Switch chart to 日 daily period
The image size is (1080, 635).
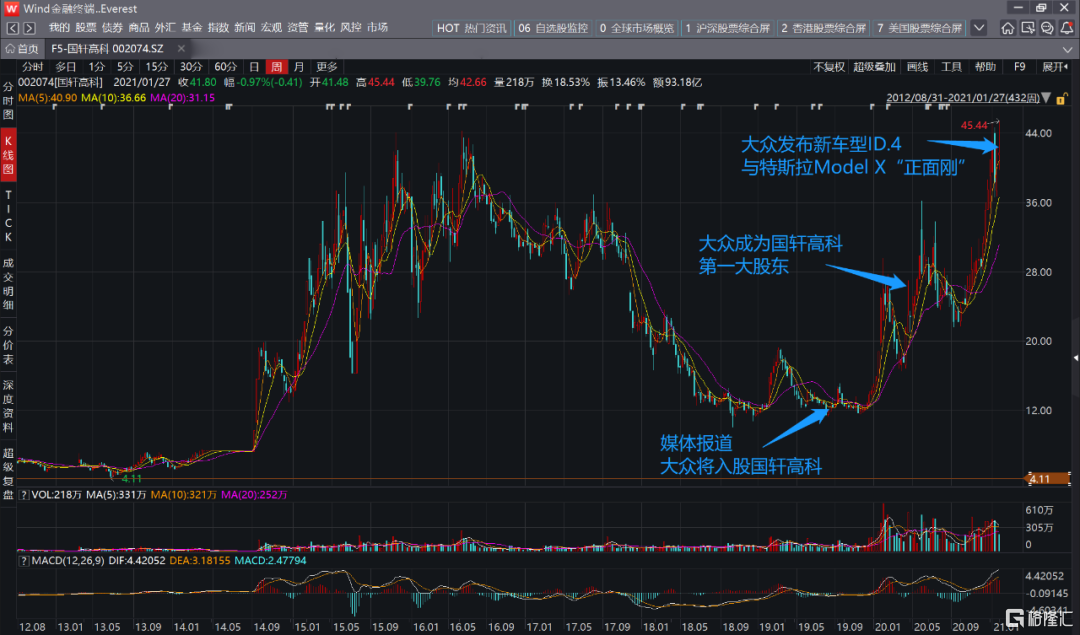254,67
